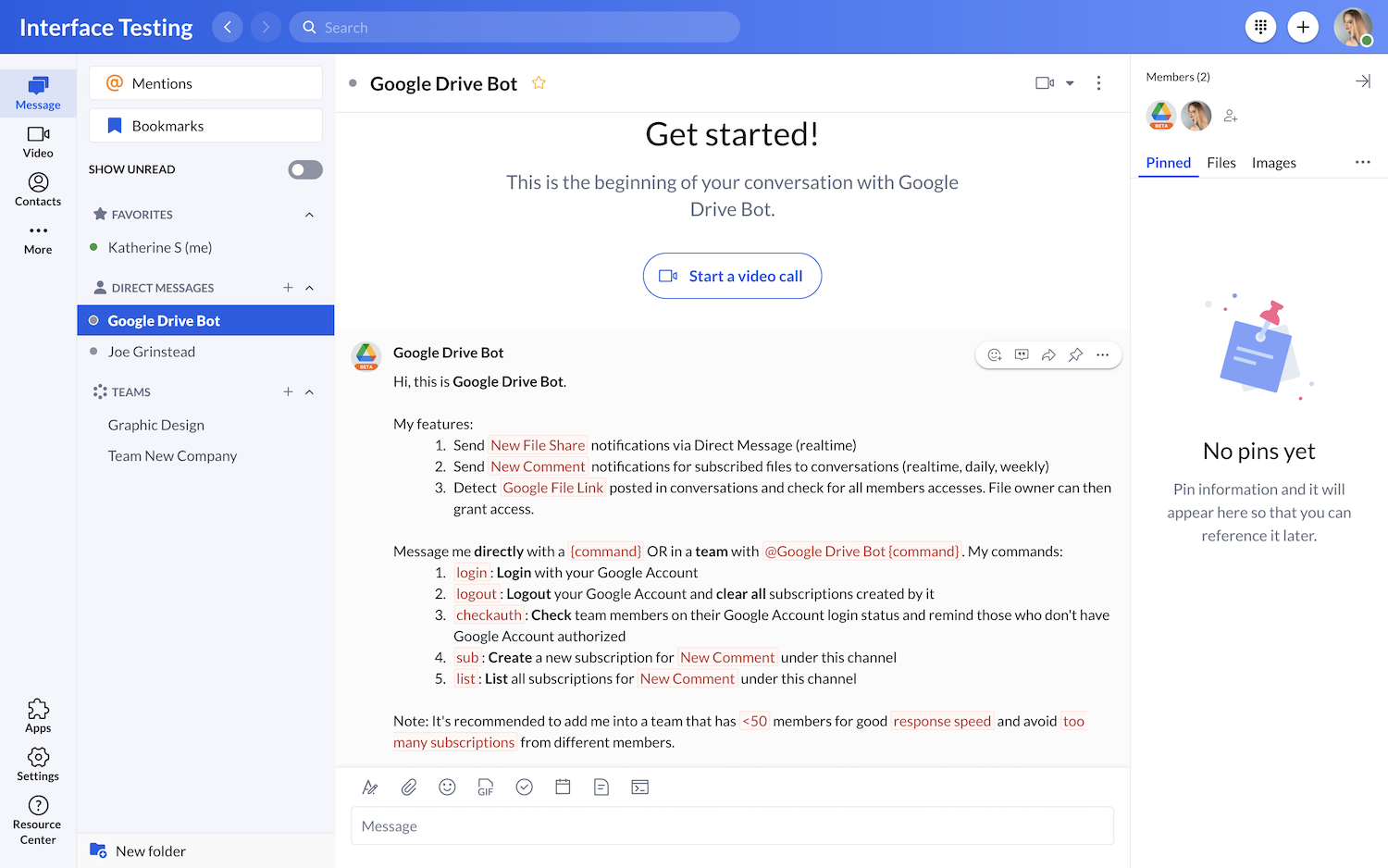
Task: Open Apps from the left sidebar
Action: [x=38, y=716]
